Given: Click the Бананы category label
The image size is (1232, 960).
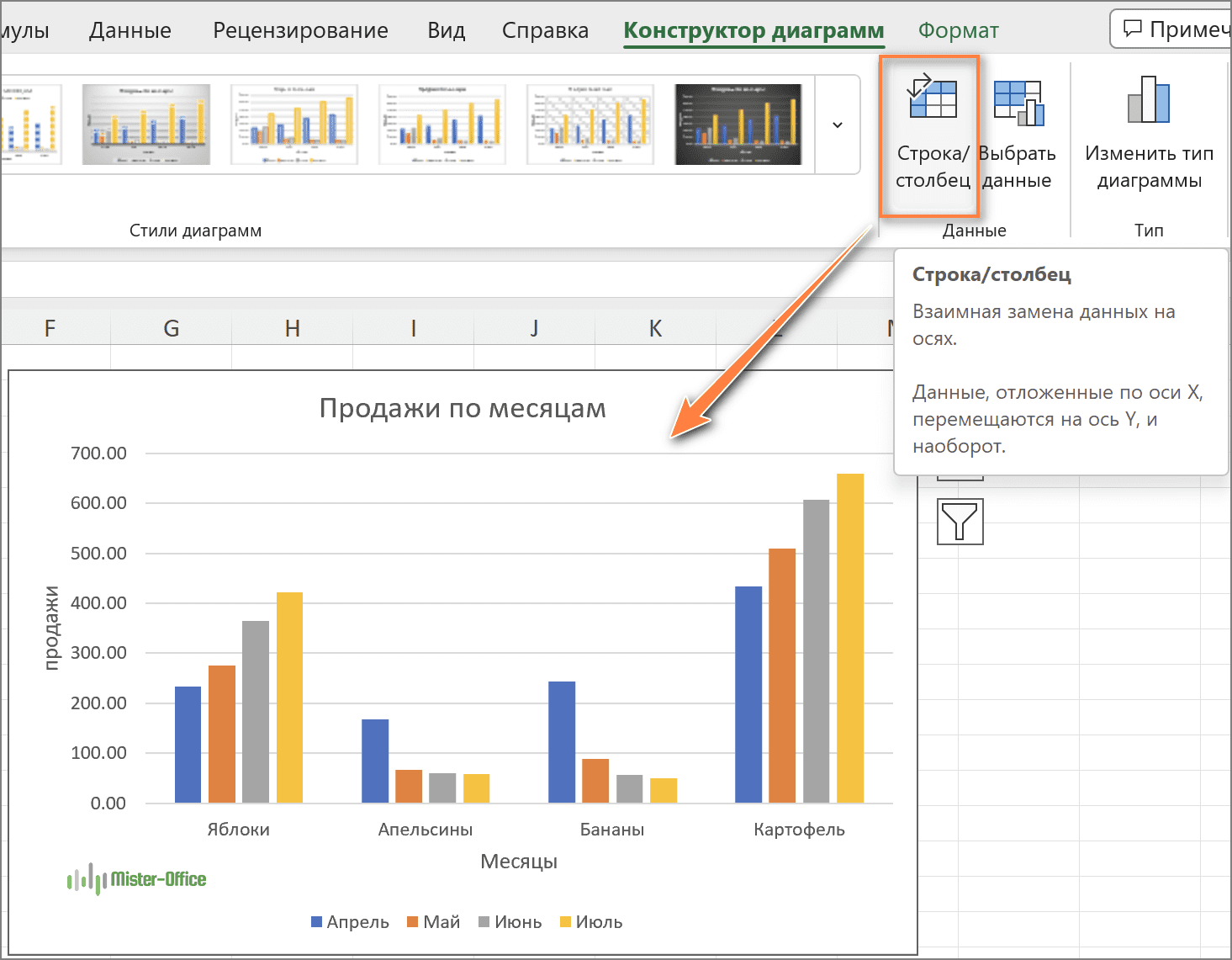Looking at the screenshot, I should [612, 830].
